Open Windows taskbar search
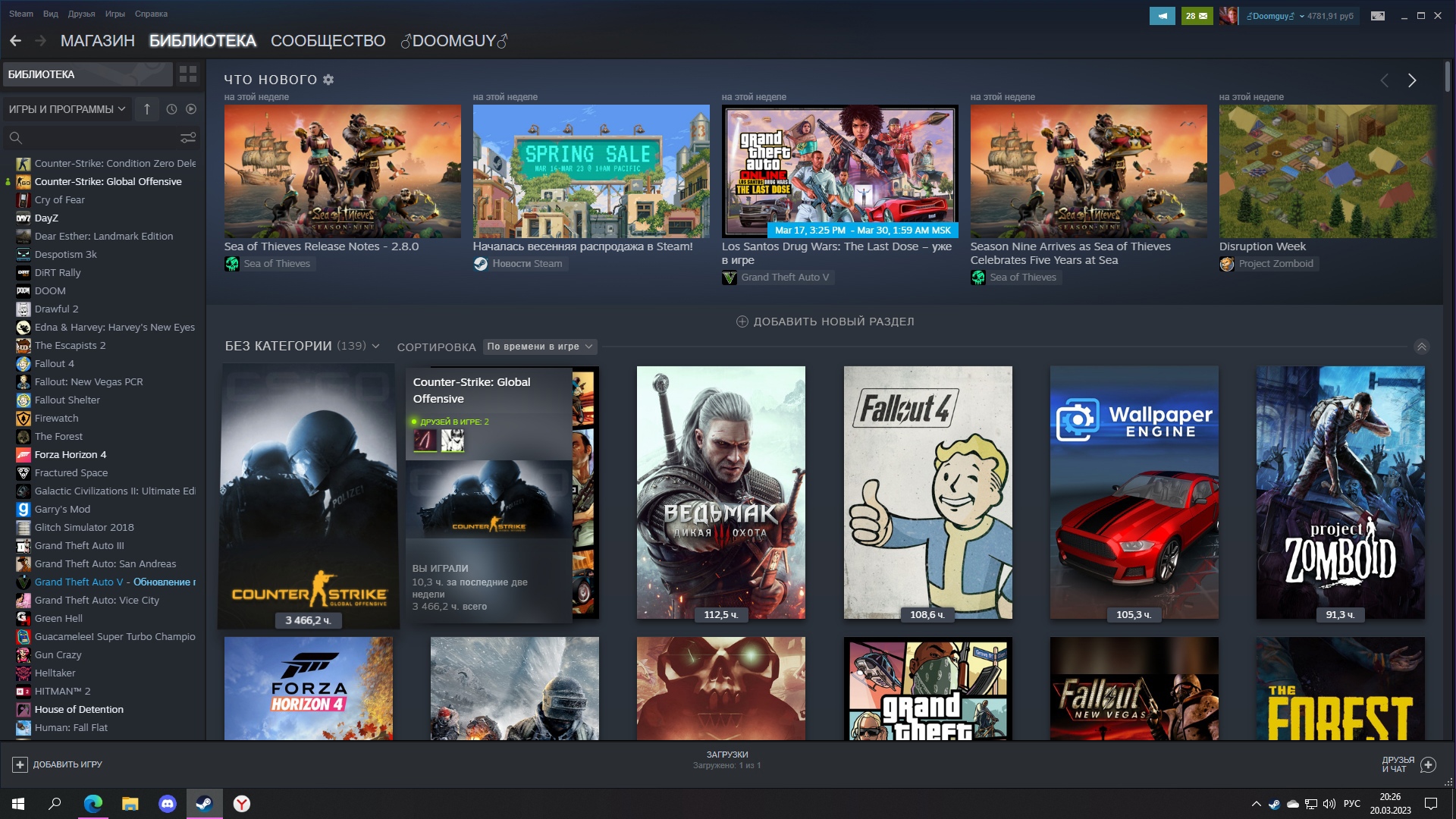 [55, 804]
